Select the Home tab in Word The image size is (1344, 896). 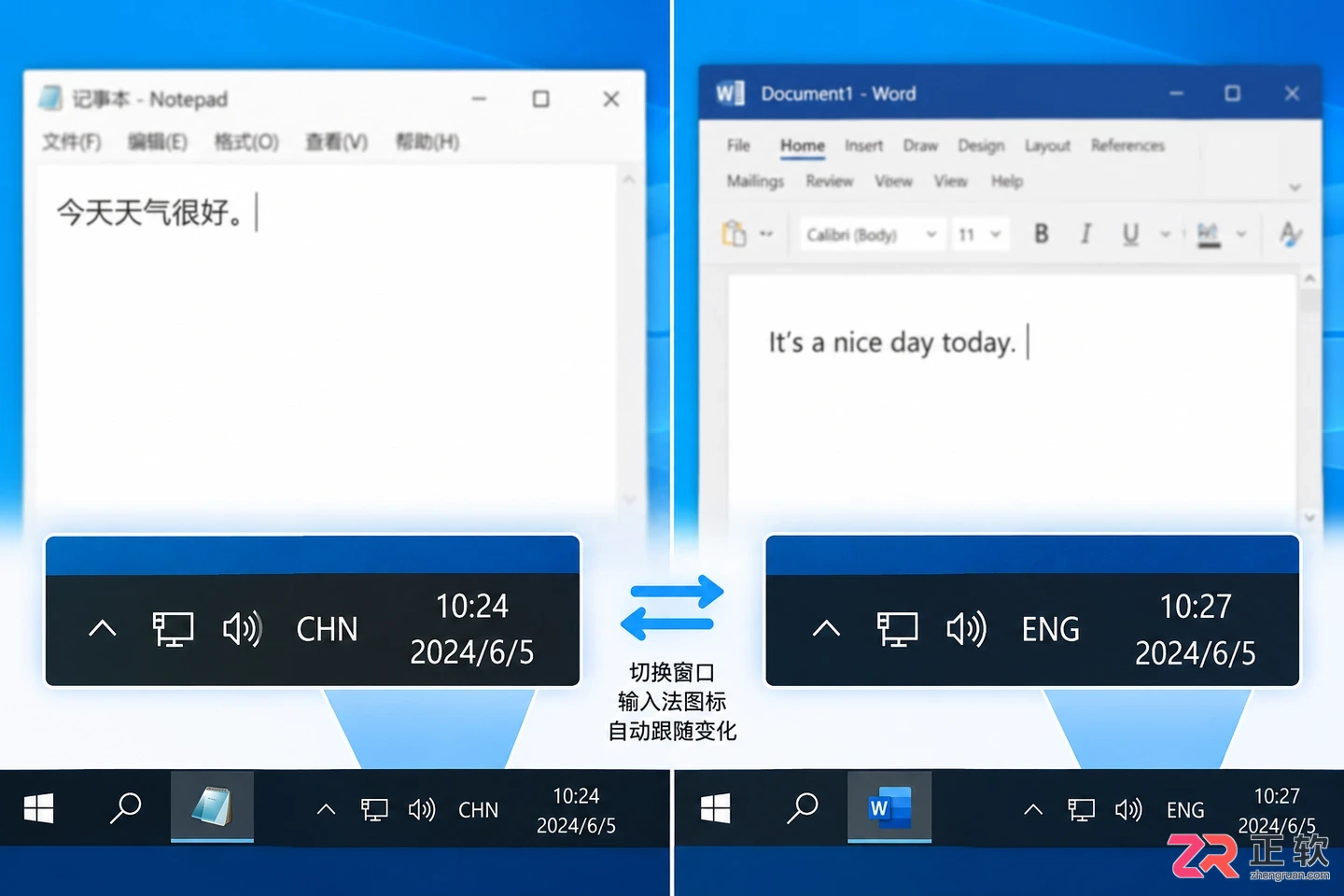[803, 146]
